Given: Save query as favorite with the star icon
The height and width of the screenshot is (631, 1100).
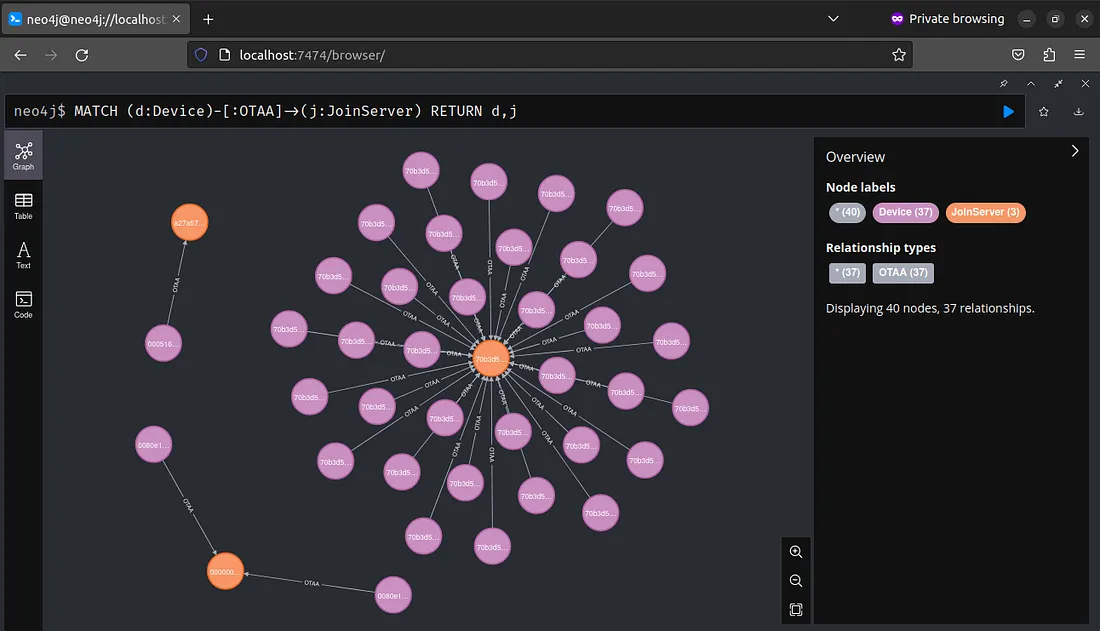Looking at the screenshot, I should (x=1043, y=112).
